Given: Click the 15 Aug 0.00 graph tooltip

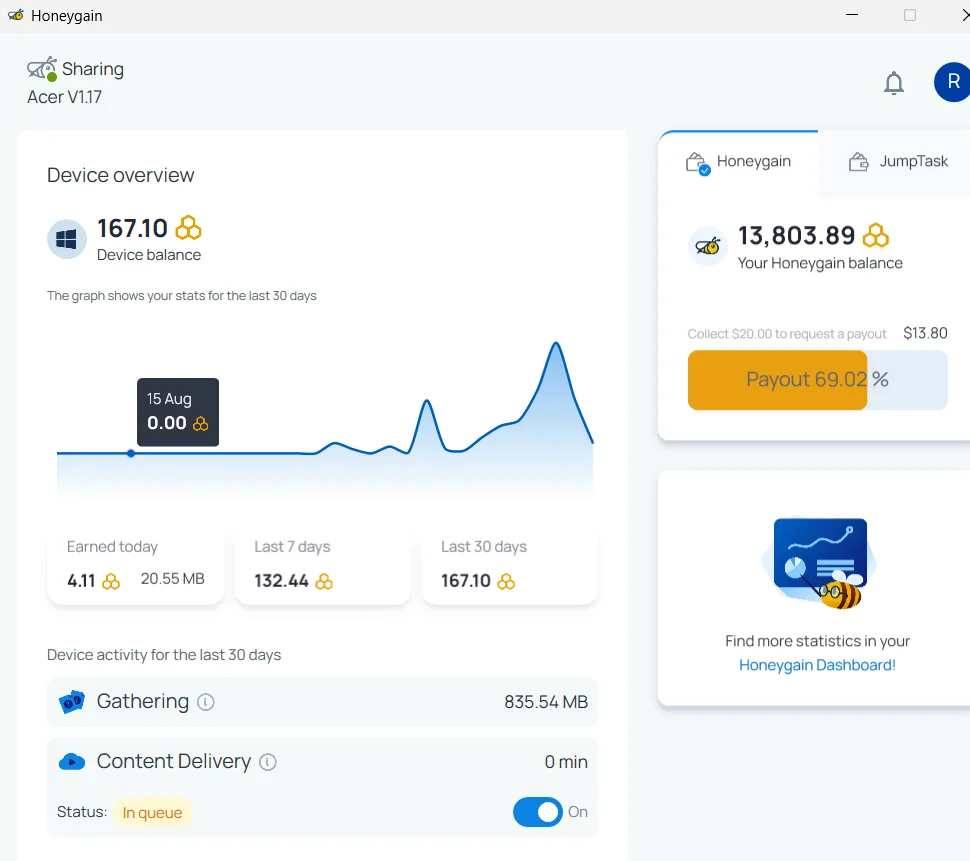Looking at the screenshot, I should (178, 412).
